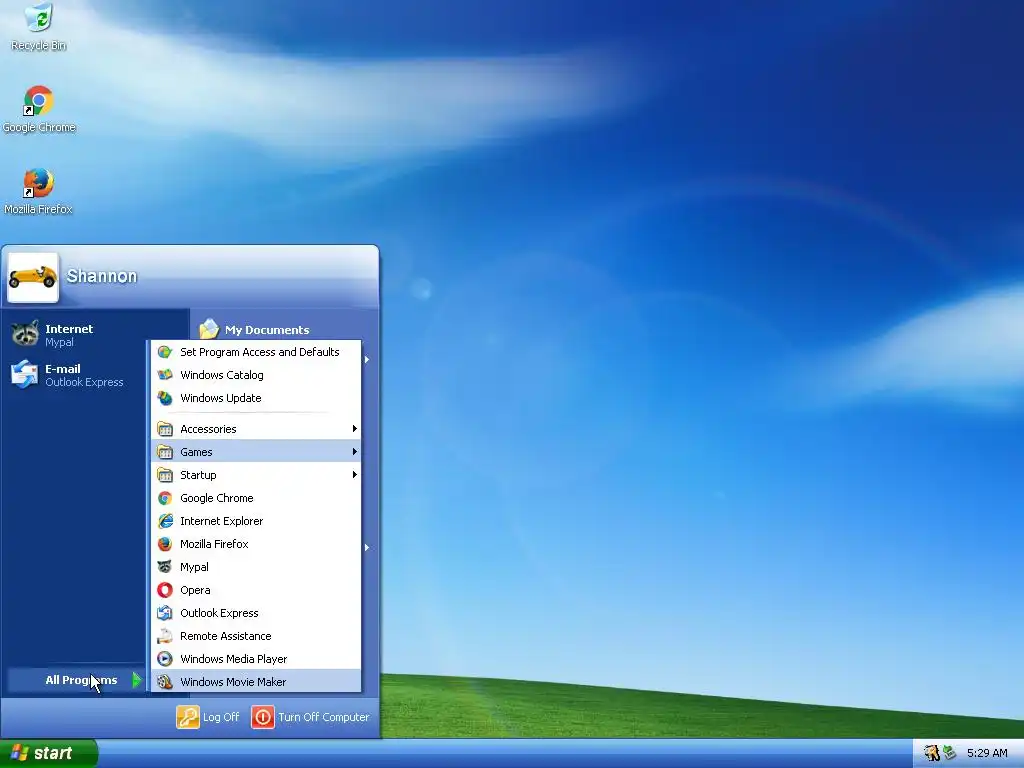This screenshot has height=768, width=1024.
Task: Click the Mypal raccoon icon beside Internet
Action: (x=25, y=334)
